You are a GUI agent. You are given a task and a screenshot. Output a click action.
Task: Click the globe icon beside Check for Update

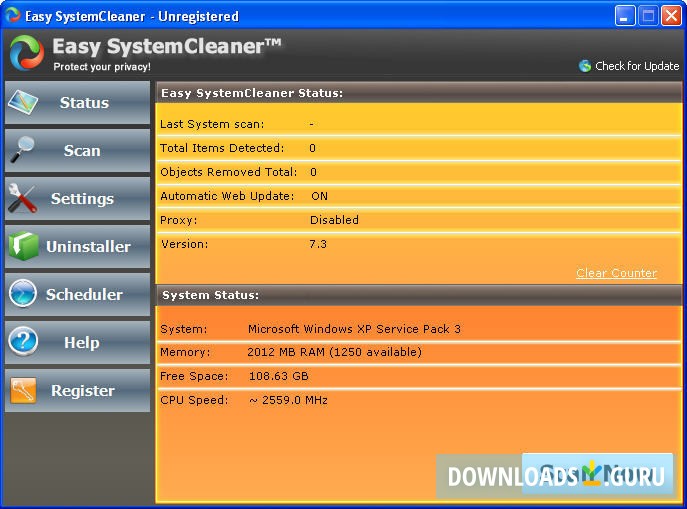pos(585,66)
